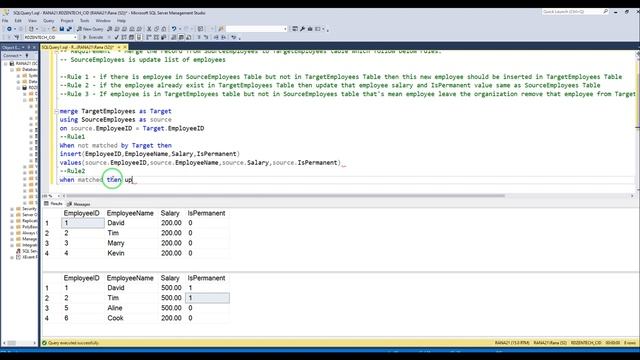Expand the Replication folder

coord(12,221)
